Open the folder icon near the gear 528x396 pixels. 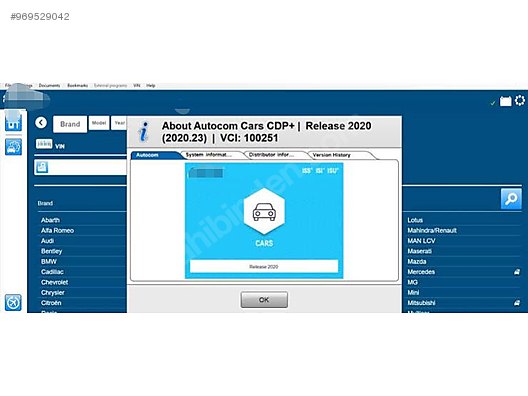point(505,101)
